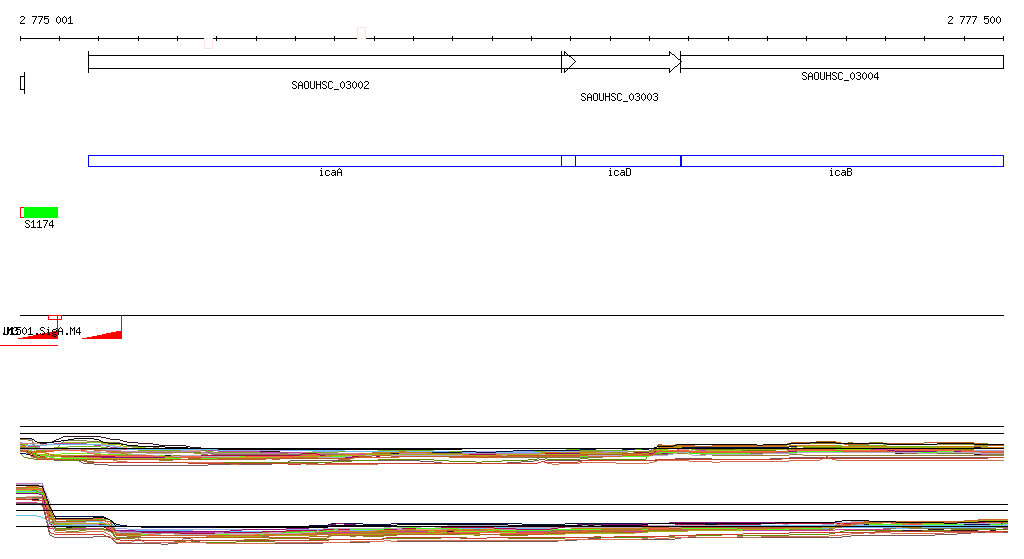This screenshot has width=1024, height=559.
Task: Click the small gene fragment at left edge
Action: coord(22,83)
